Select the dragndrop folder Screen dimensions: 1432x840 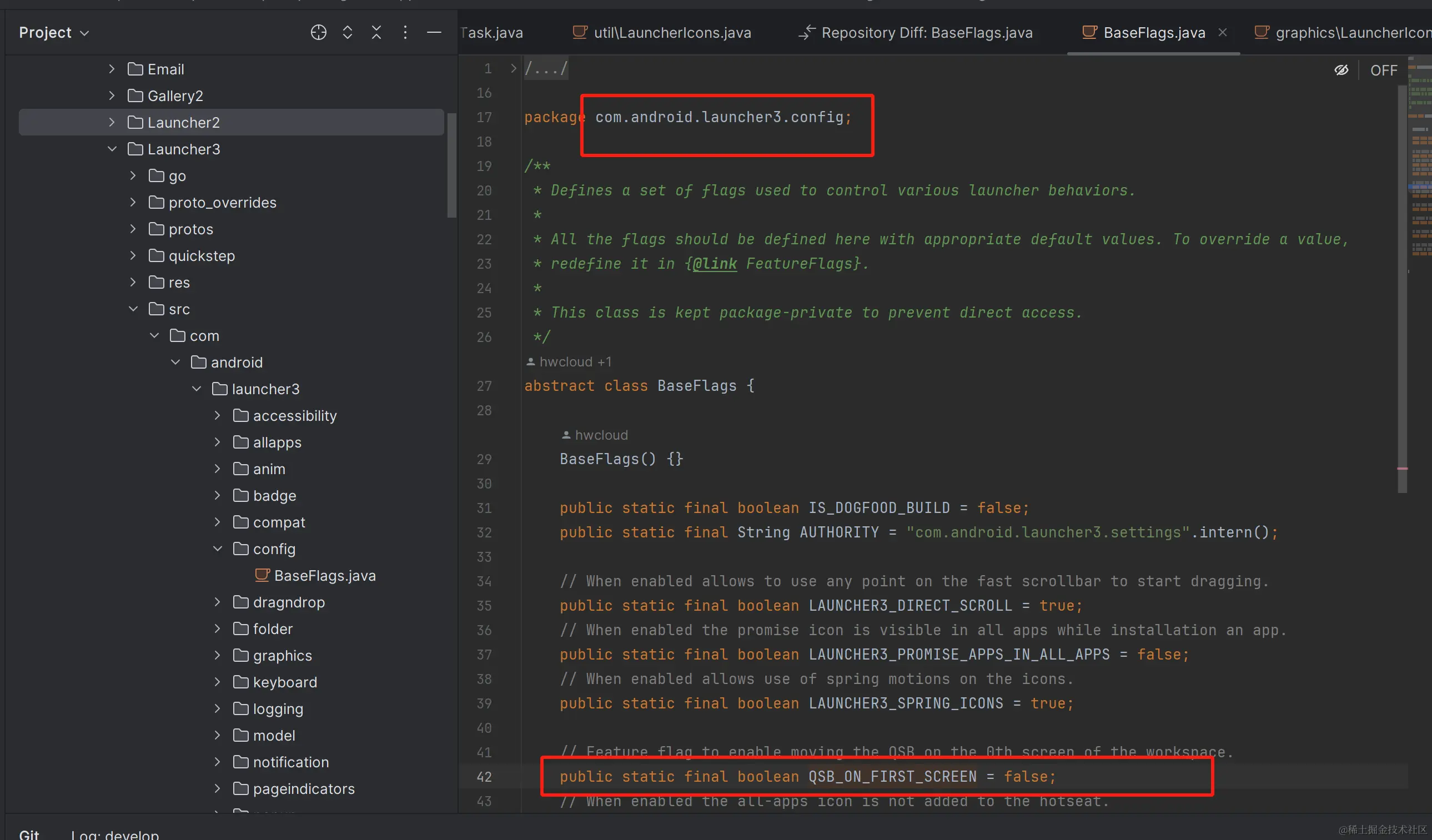point(278,602)
